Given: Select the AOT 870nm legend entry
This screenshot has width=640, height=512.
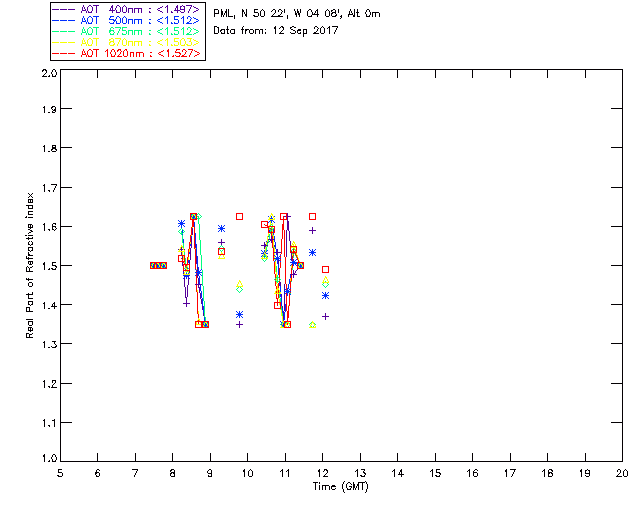Looking at the screenshot, I should click(x=127, y=42).
